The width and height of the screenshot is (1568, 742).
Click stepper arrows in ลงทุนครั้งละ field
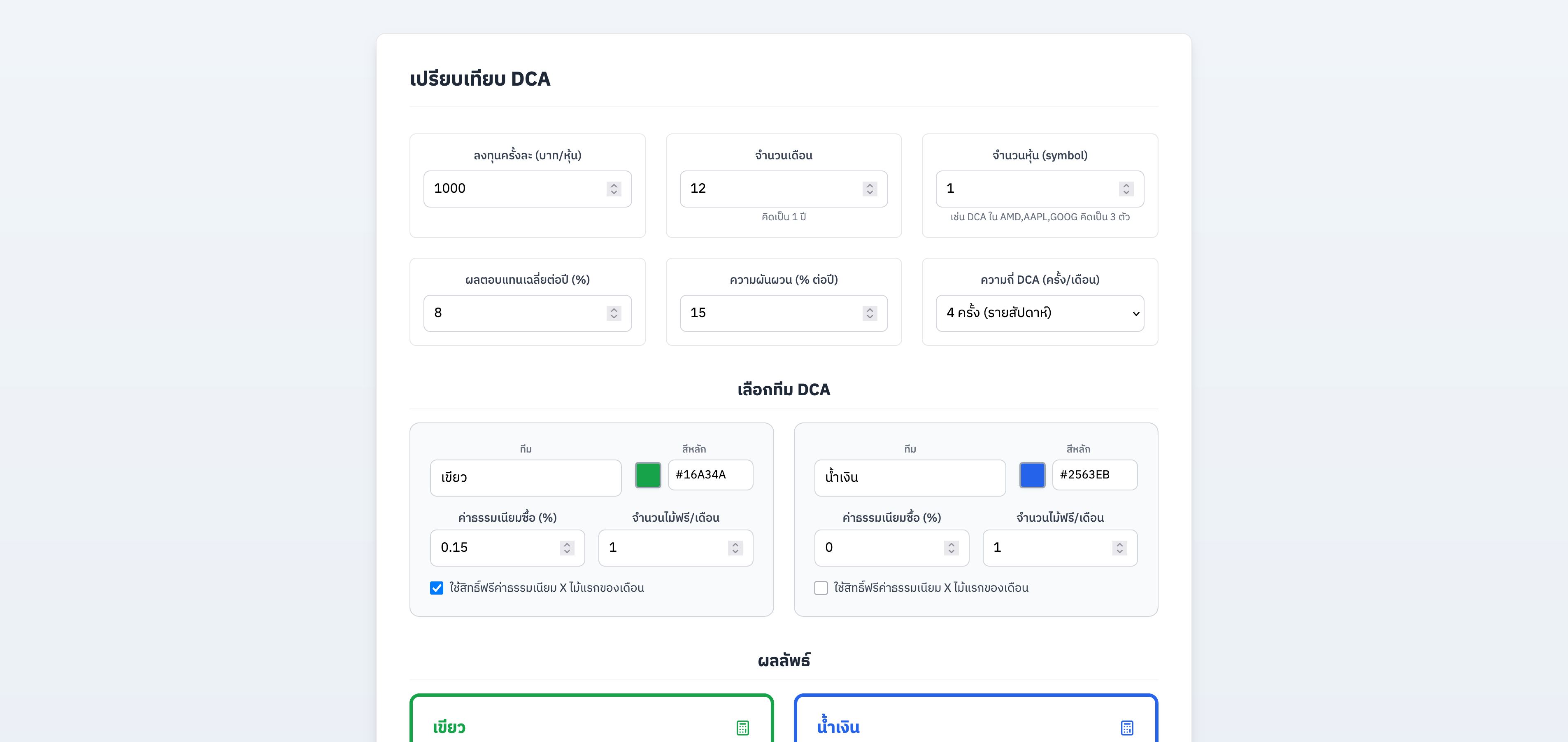coord(614,189)
